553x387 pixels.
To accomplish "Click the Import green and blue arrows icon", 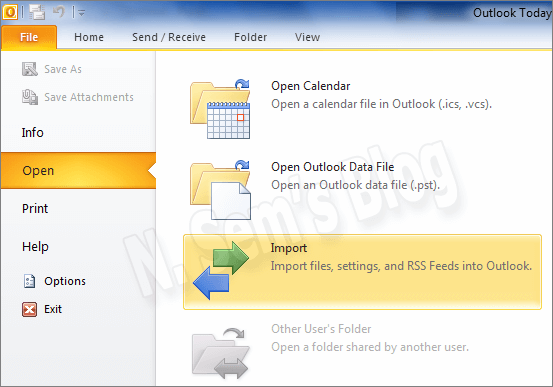I will pos(221,271).
